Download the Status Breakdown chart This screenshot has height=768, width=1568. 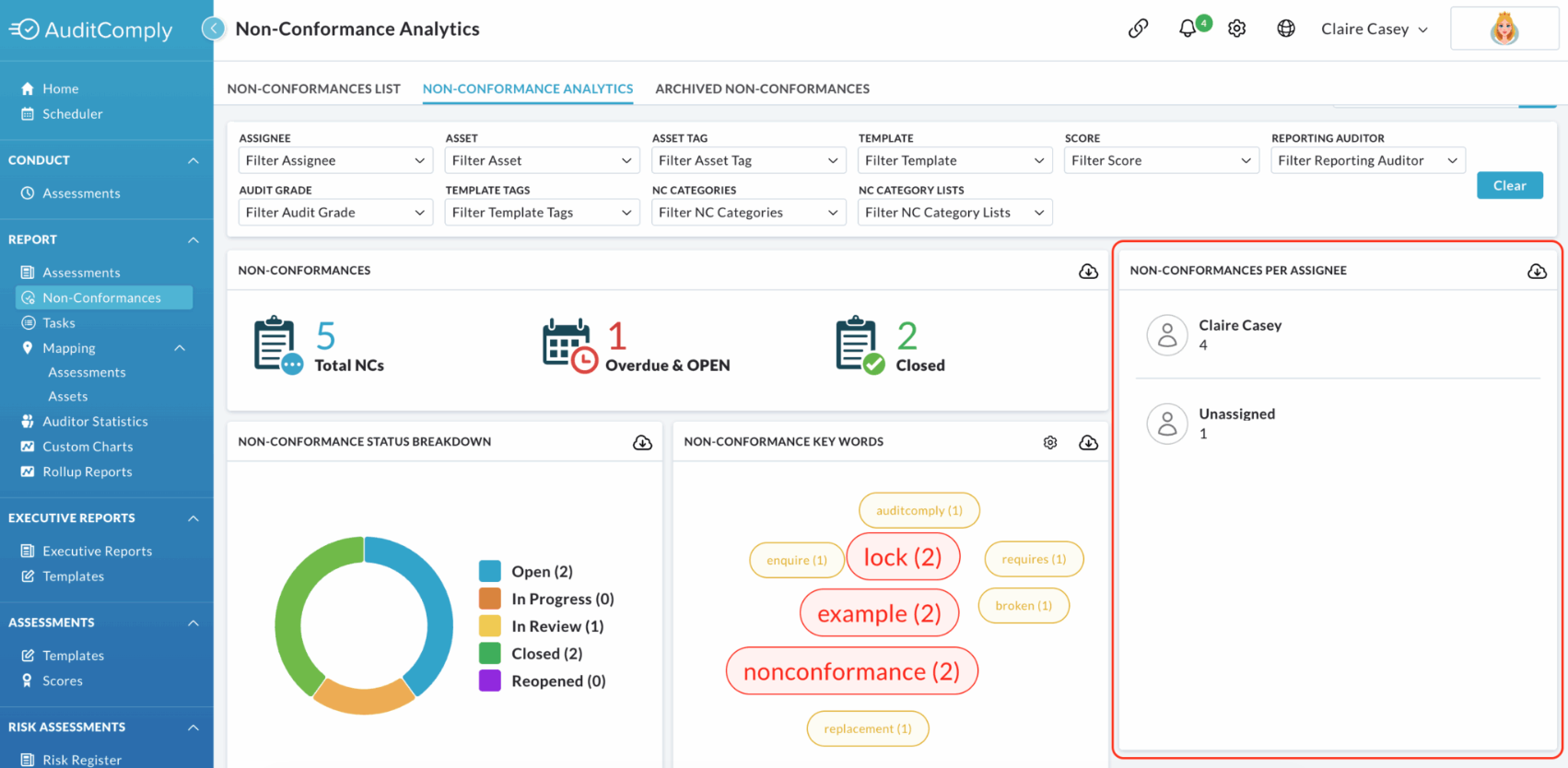[x=642, y=443]
